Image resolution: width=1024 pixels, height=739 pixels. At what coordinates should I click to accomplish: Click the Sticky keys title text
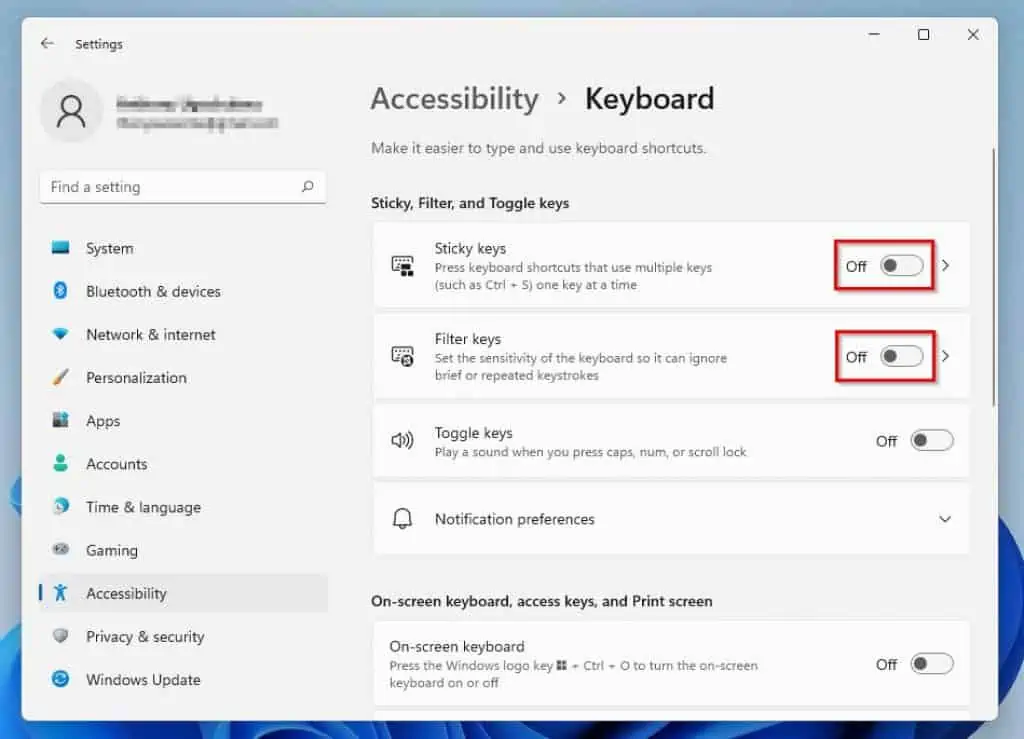tap(470, 248)
